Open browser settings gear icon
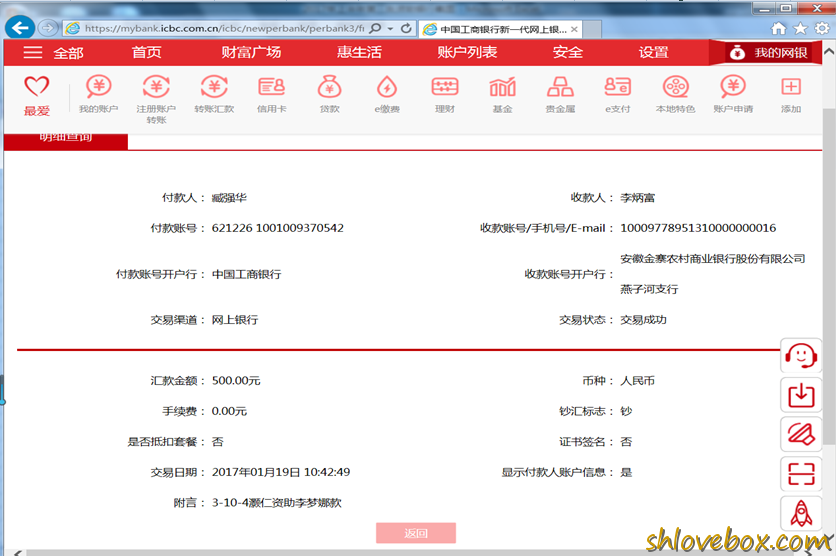Screen dimensions: 836x556 [822, 28]
